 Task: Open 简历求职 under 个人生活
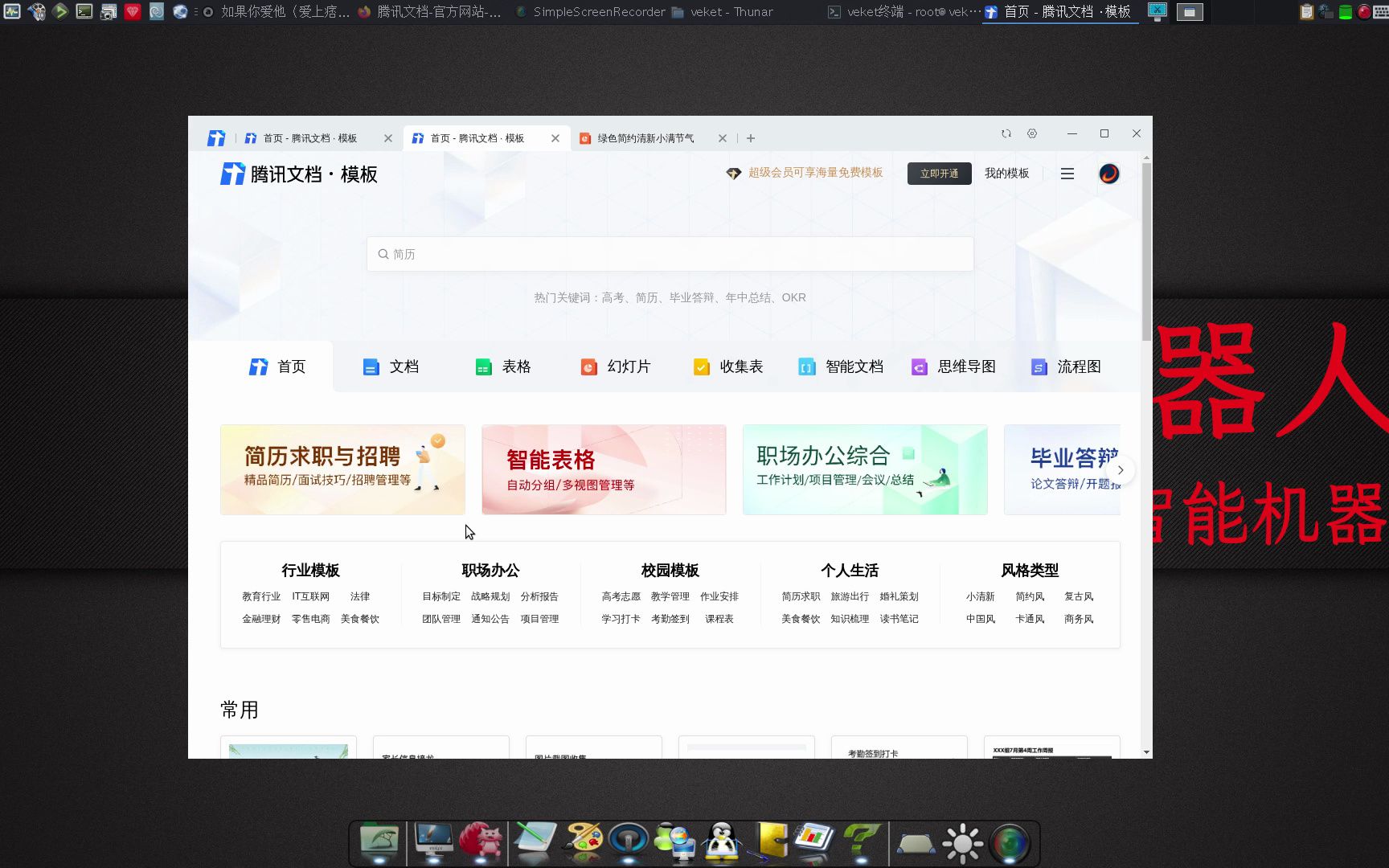801,596
